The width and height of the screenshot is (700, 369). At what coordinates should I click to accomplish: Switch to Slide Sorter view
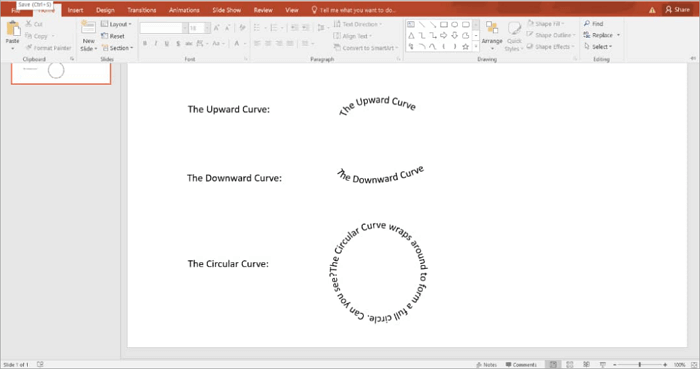click(x=570, y=365)
